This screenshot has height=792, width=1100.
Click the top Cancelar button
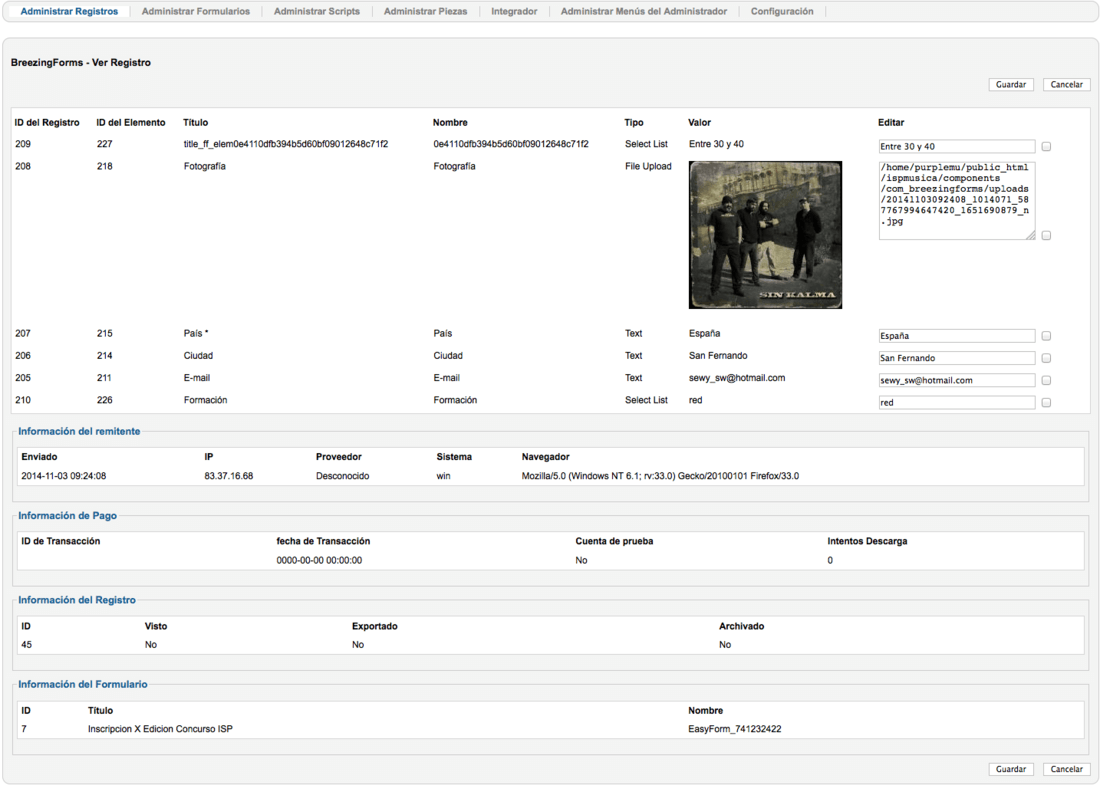[x=1066, y=84]
